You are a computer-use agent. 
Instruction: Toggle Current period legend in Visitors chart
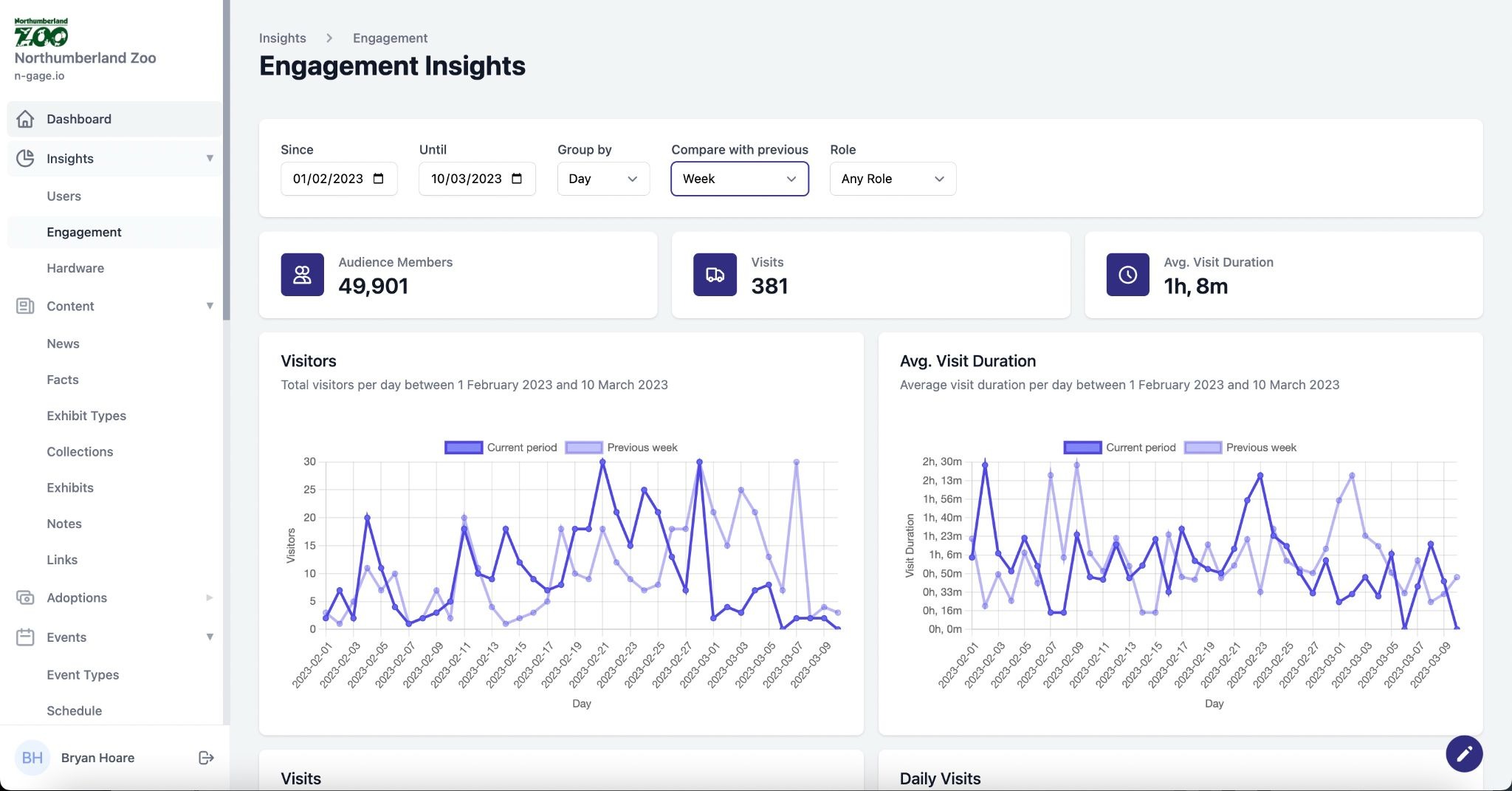coord(464,448)
